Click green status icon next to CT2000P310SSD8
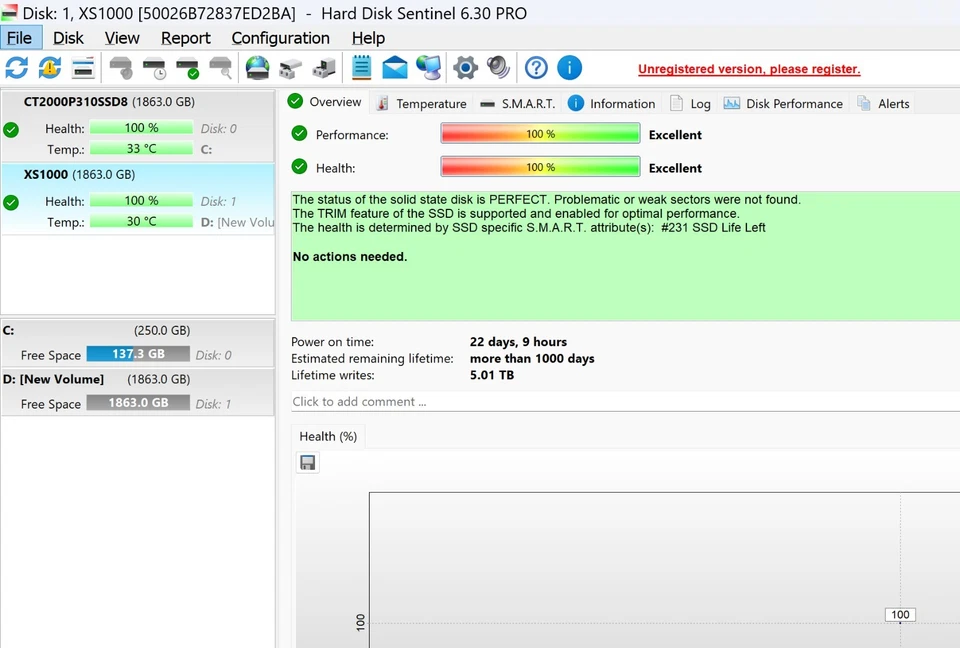This screenshot has width=960, height=648. click(11, 128)
